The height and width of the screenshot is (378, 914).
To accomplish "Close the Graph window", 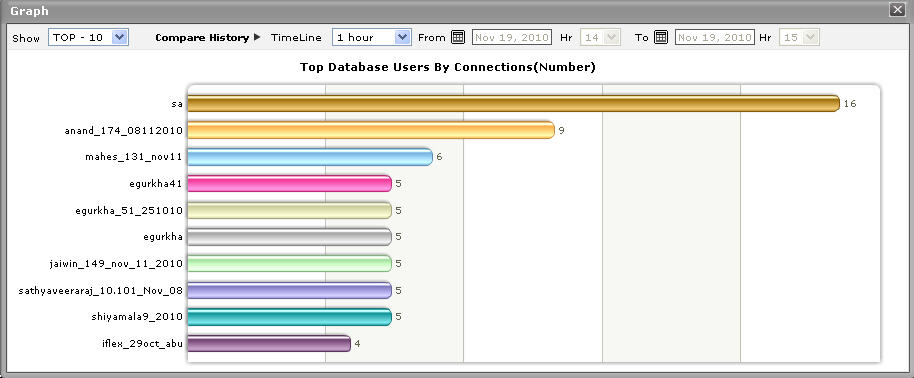I will (897, 10).
